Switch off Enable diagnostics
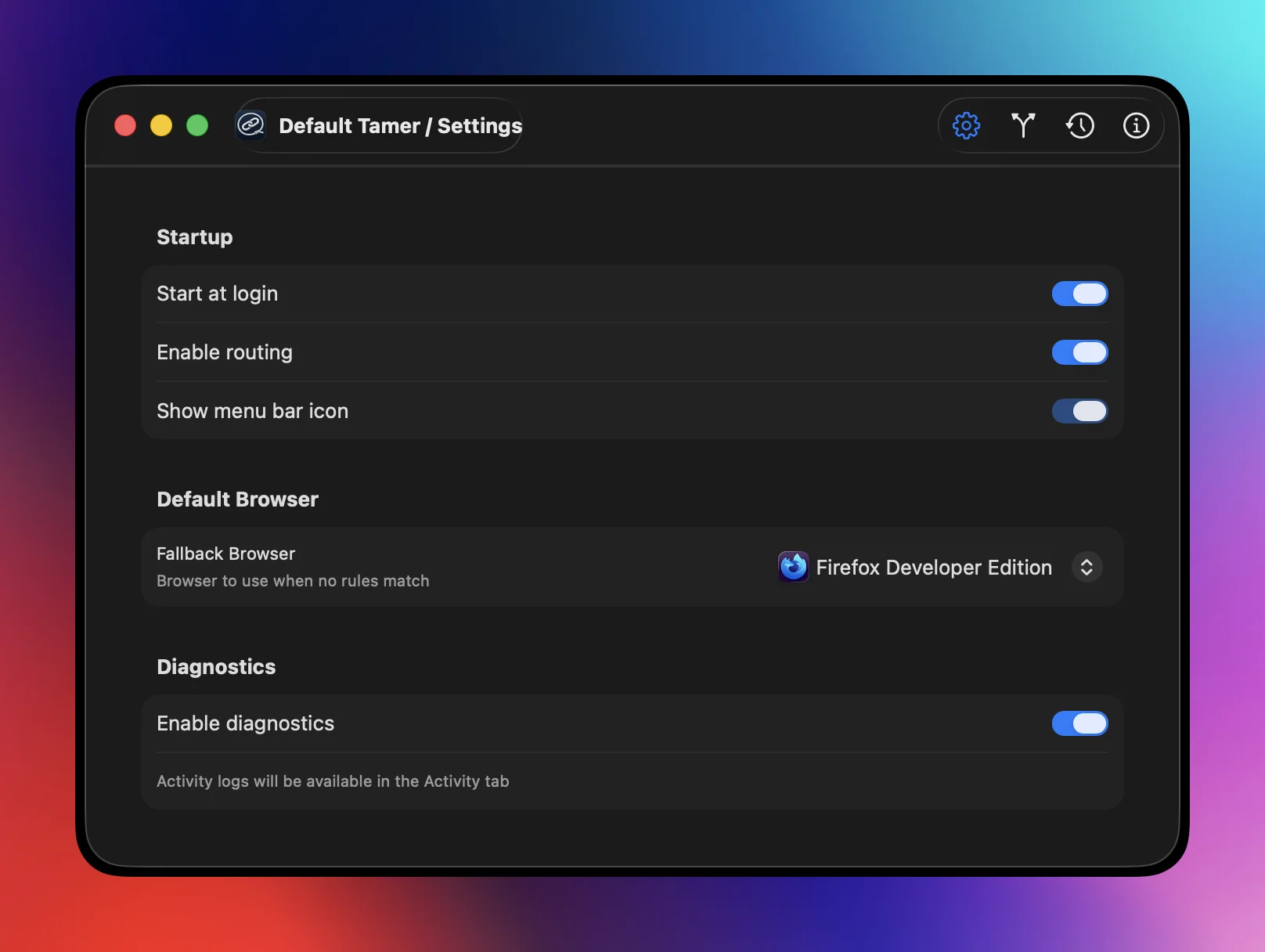 (x=1079, y=723)
